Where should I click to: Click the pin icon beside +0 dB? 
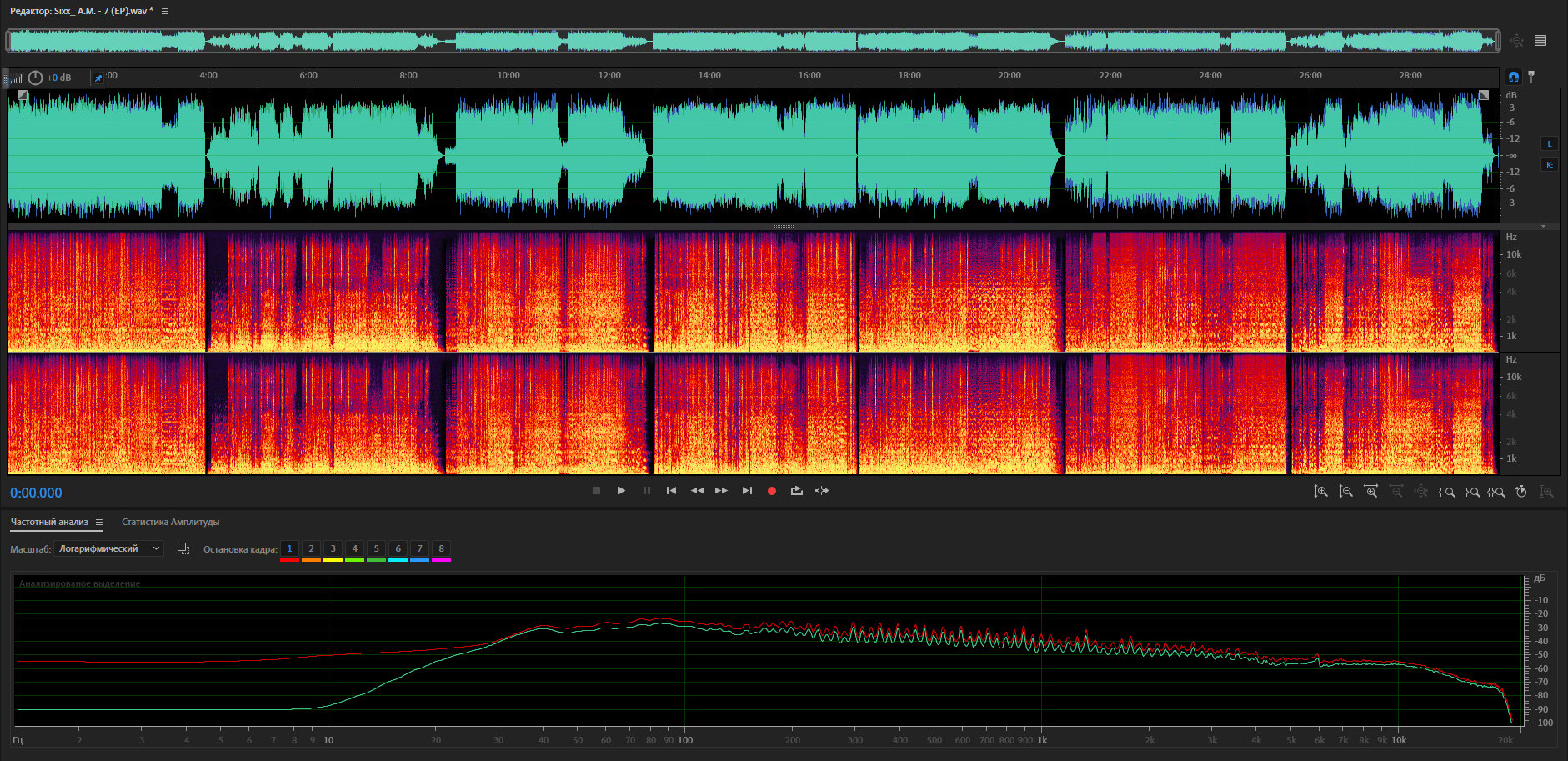click(98, 78)
